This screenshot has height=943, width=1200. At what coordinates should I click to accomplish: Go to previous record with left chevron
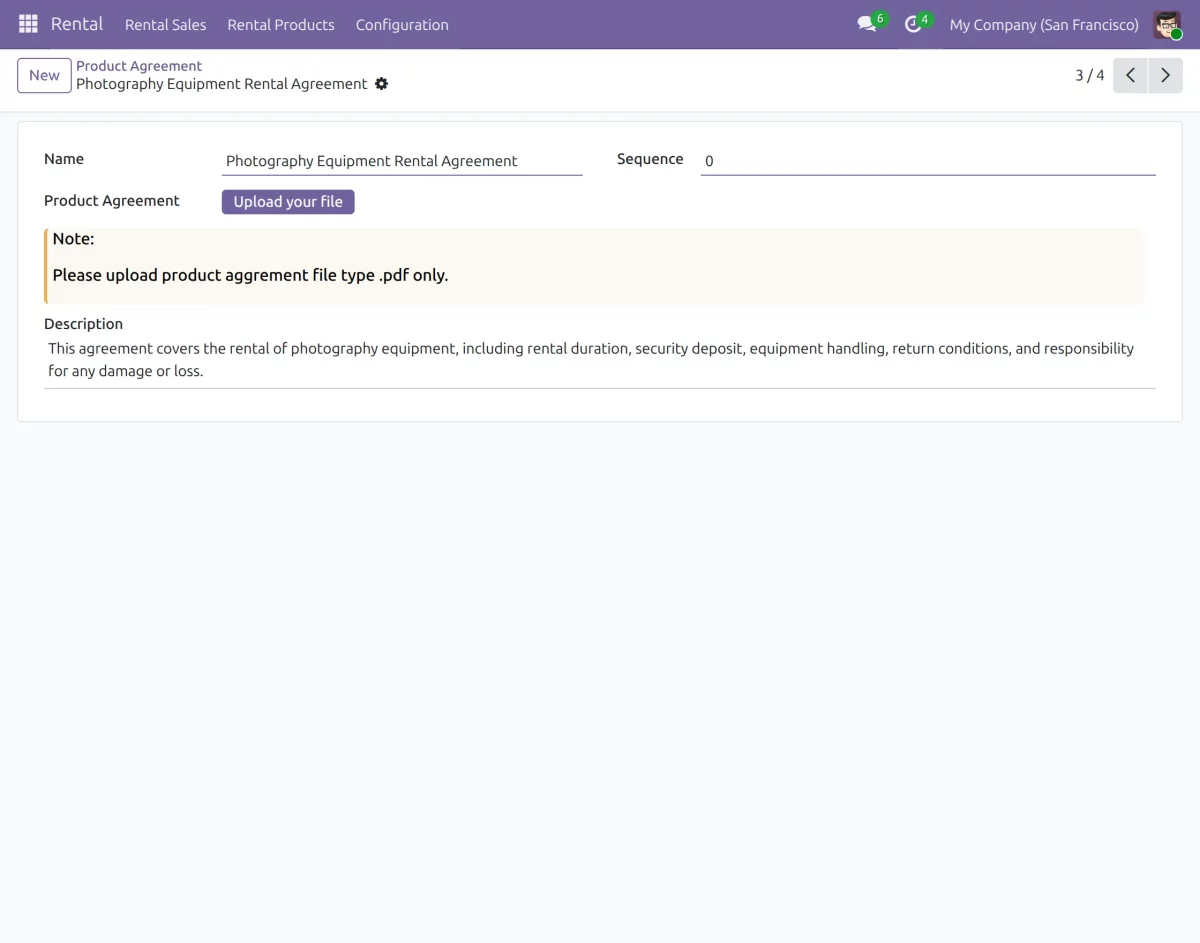pos(1130,75)
